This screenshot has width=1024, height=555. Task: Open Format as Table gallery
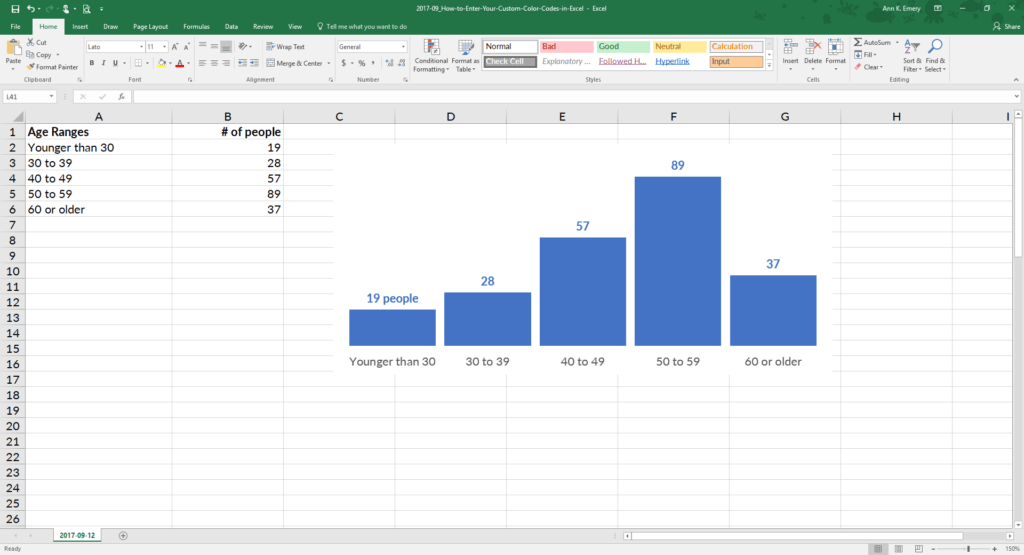466,56
